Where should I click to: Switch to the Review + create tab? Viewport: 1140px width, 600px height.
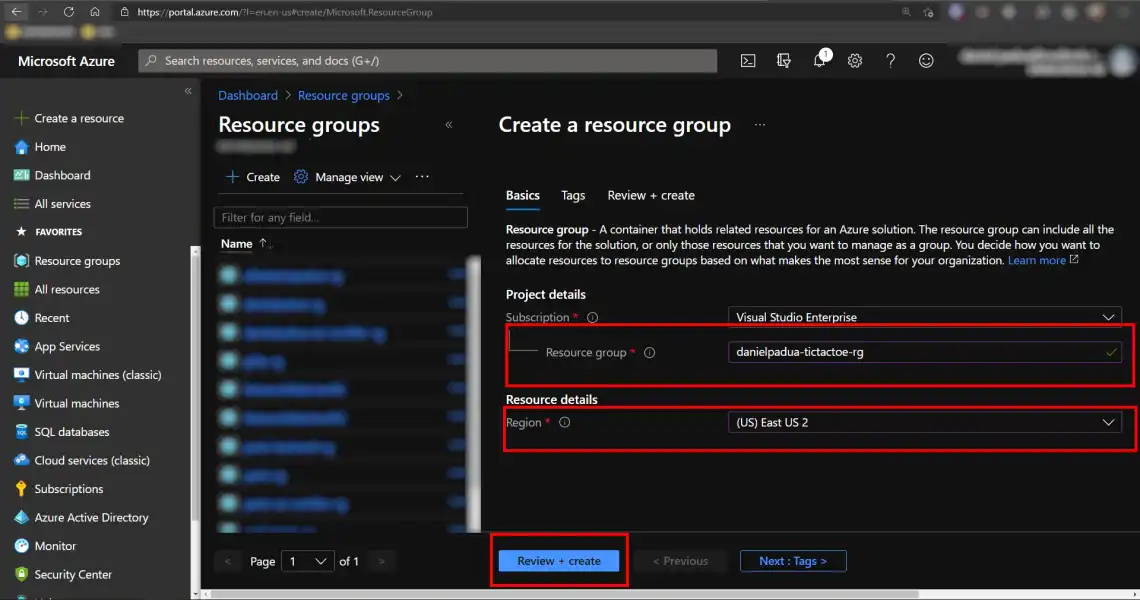pos(651,195)
